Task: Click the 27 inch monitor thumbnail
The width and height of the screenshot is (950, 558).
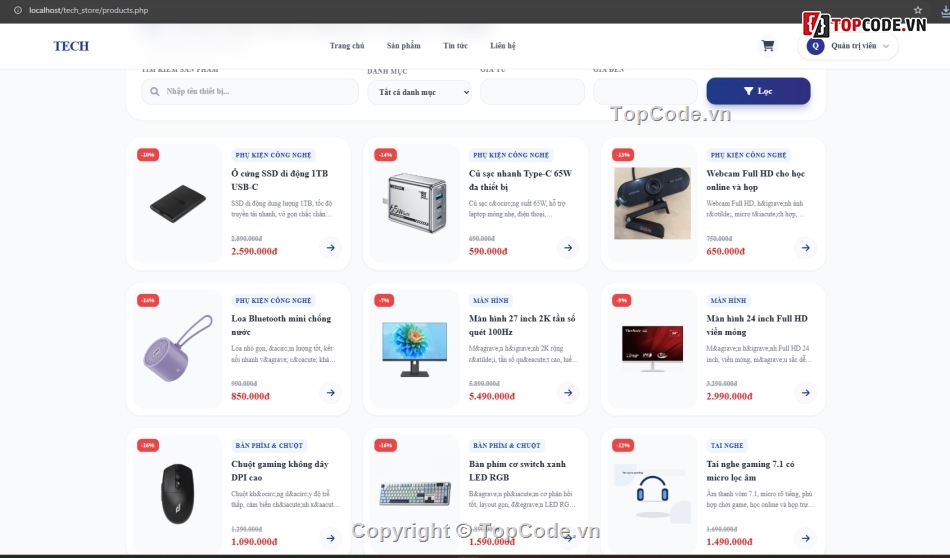Action: tap(415, 349)
